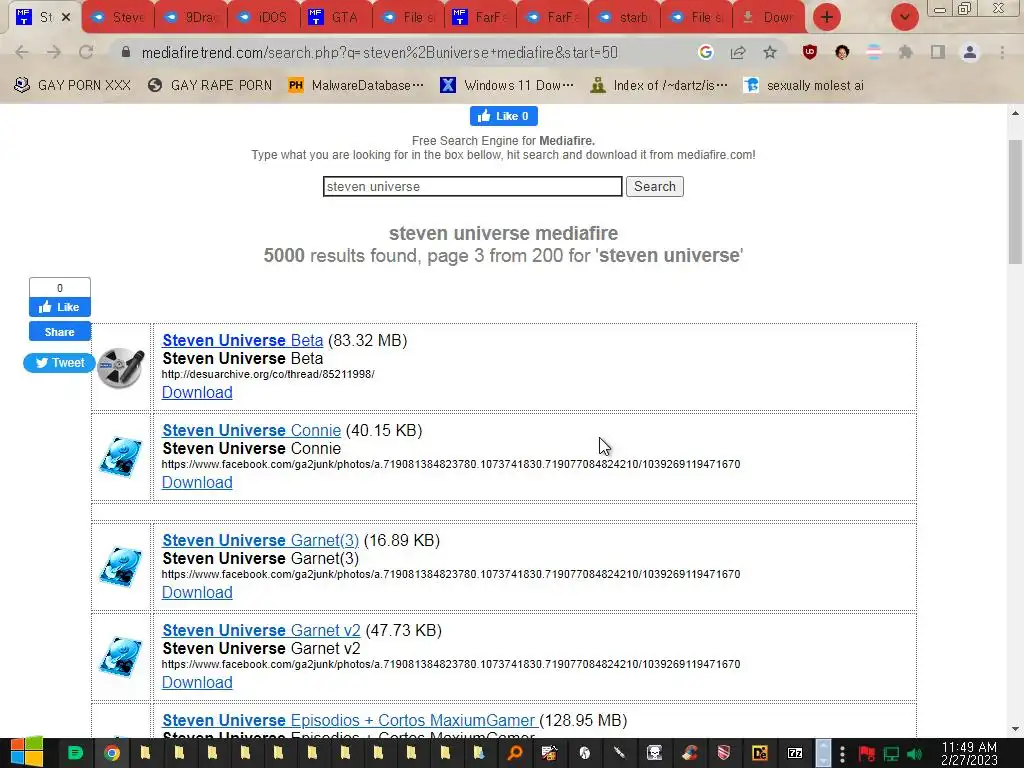Image resolution: width=1024 pixels, height=768 pixels.
Task: Open the 'Steven Universe Garnet(3)' title link
Action: [x=261, y=540]
